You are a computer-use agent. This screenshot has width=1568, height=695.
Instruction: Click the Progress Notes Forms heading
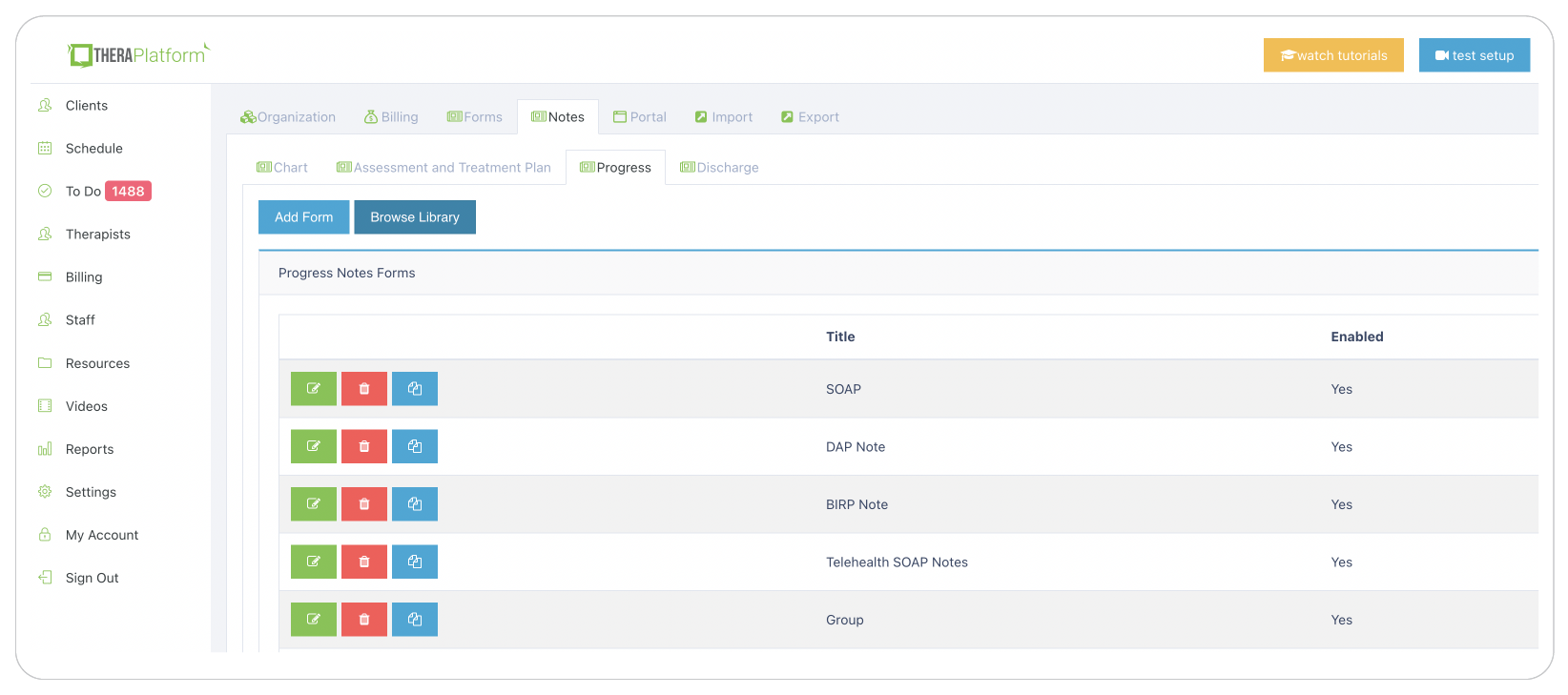coord(347,273)
